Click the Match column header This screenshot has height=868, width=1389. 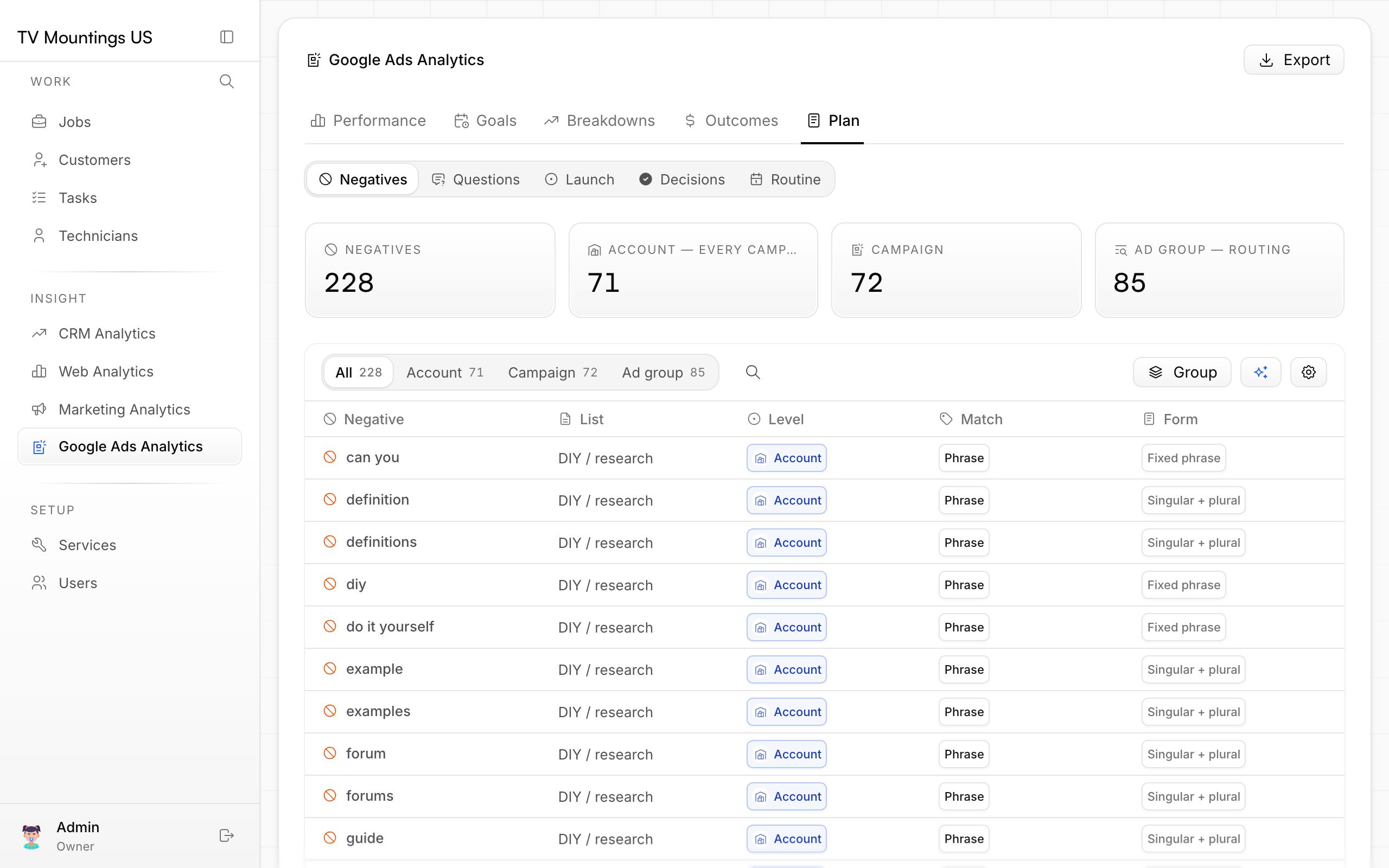coord(971,419)
